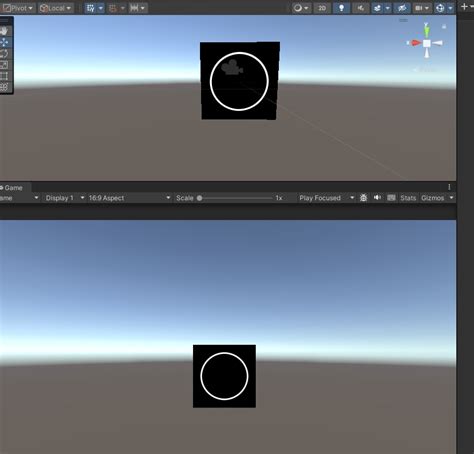Toggle hidden objects visibility icon

point(402,8)
